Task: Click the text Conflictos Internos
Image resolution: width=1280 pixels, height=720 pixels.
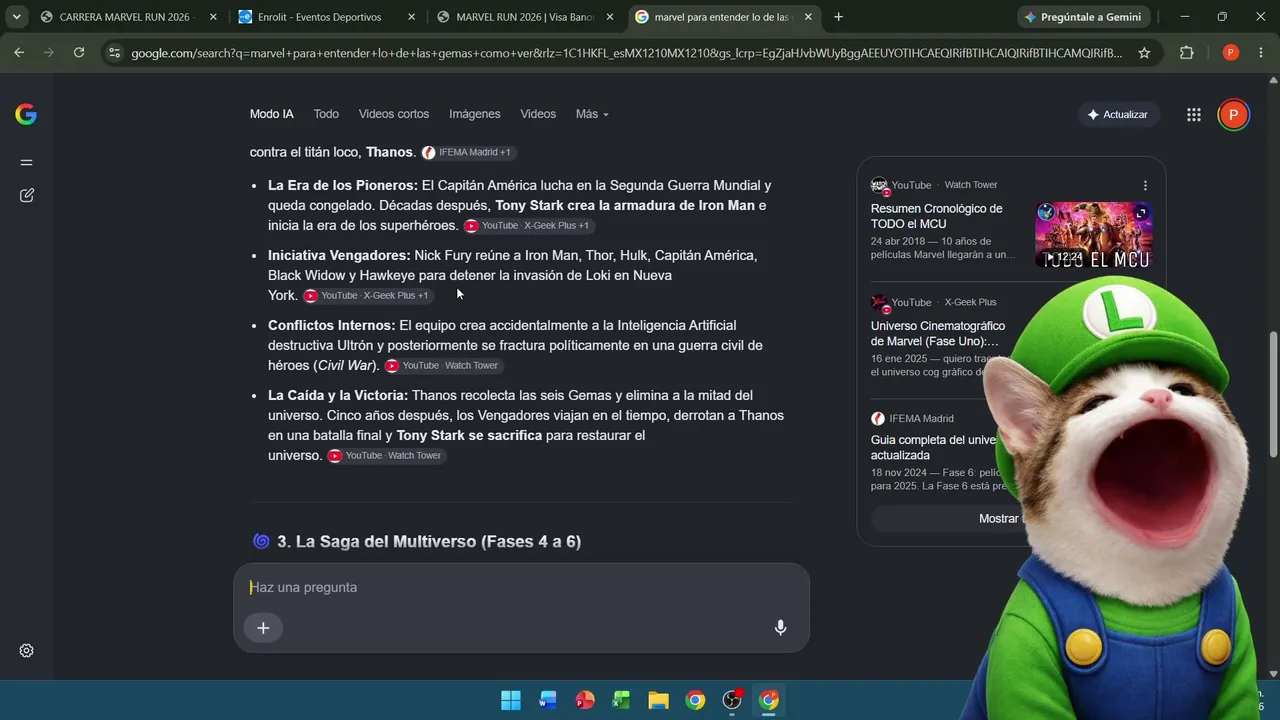Action: 332,325
